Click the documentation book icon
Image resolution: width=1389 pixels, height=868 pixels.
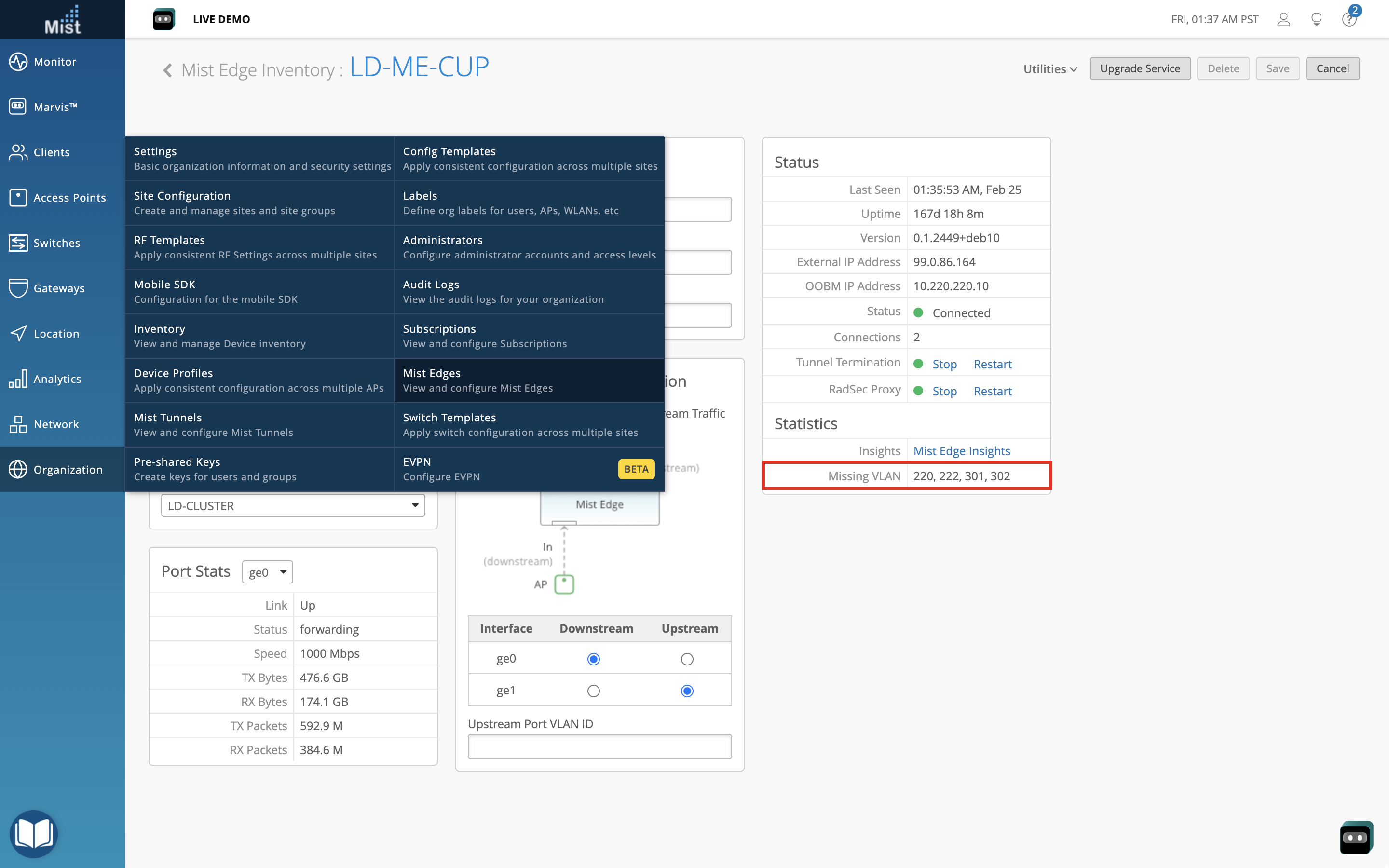click(x=33, y=834)
